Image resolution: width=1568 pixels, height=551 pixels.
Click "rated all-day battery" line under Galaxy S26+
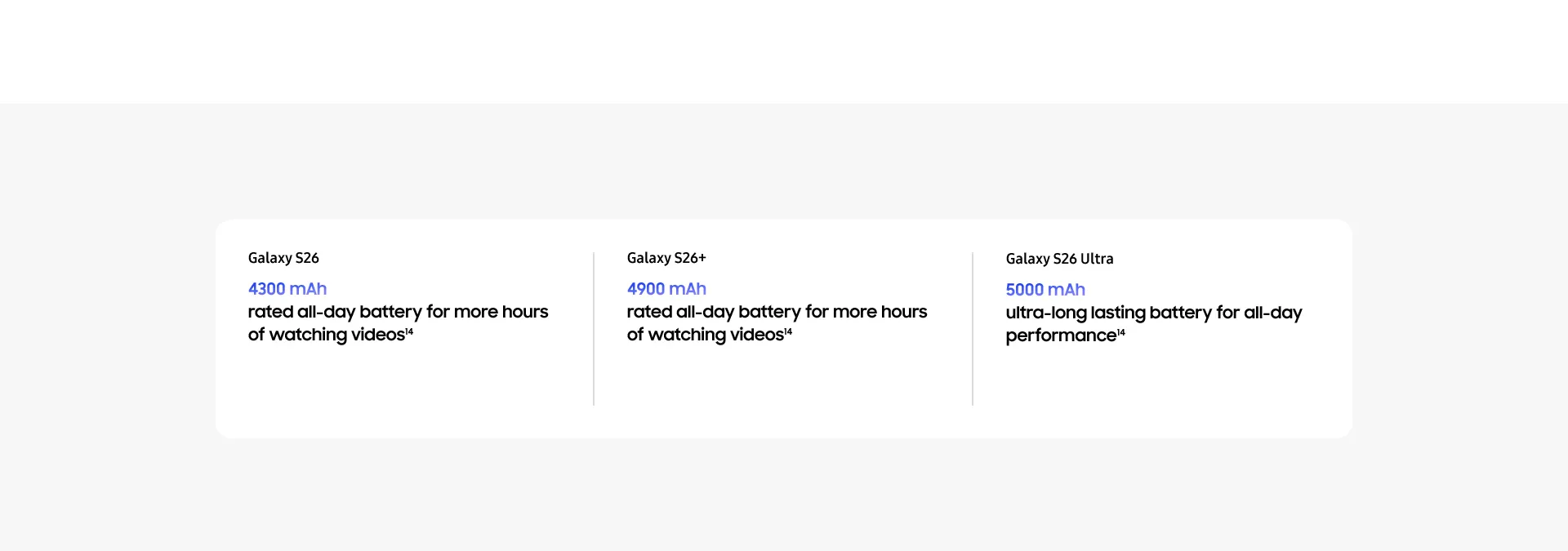tap(777, 312)
